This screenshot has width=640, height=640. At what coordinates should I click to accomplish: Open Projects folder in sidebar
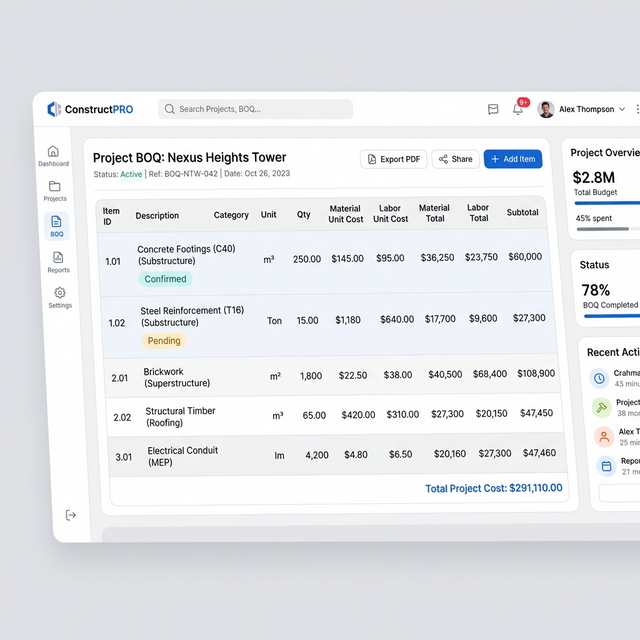[55, 191]
